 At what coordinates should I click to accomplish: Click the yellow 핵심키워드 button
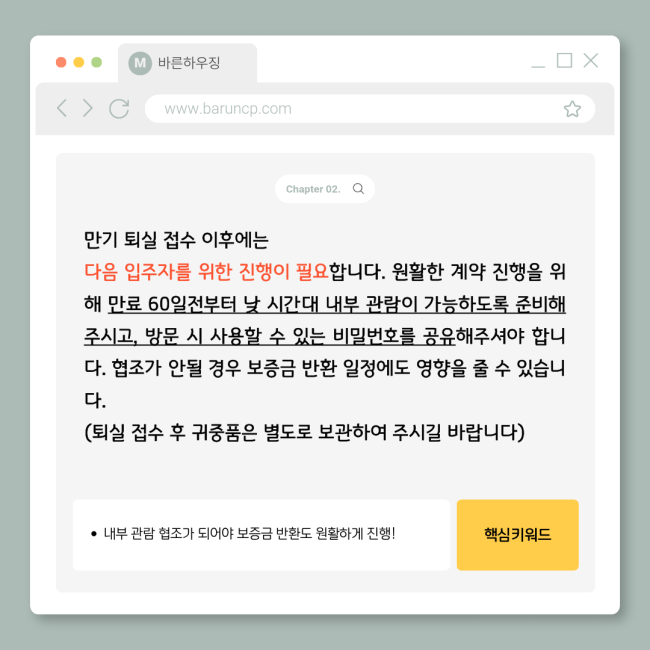(517, 535)
